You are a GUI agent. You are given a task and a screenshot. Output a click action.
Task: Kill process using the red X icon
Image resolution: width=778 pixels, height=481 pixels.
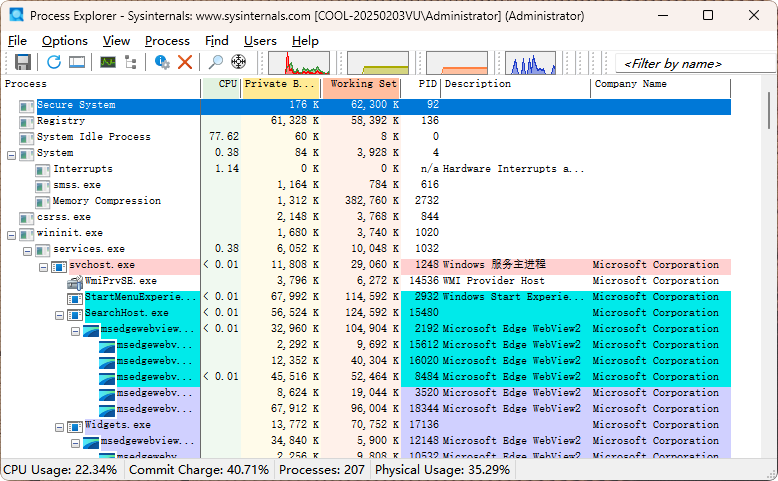pos(185,62)
